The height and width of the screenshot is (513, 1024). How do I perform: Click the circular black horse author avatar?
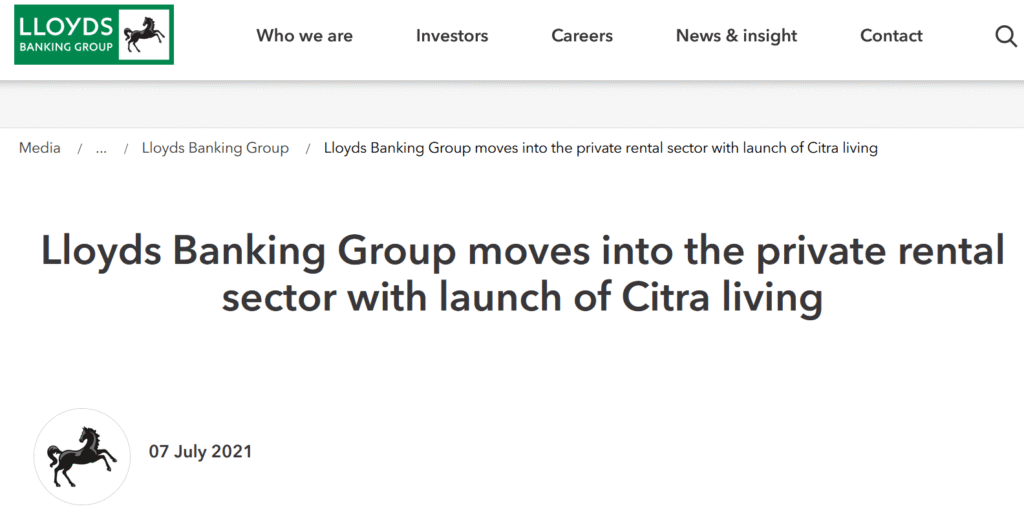click(82, 456)
